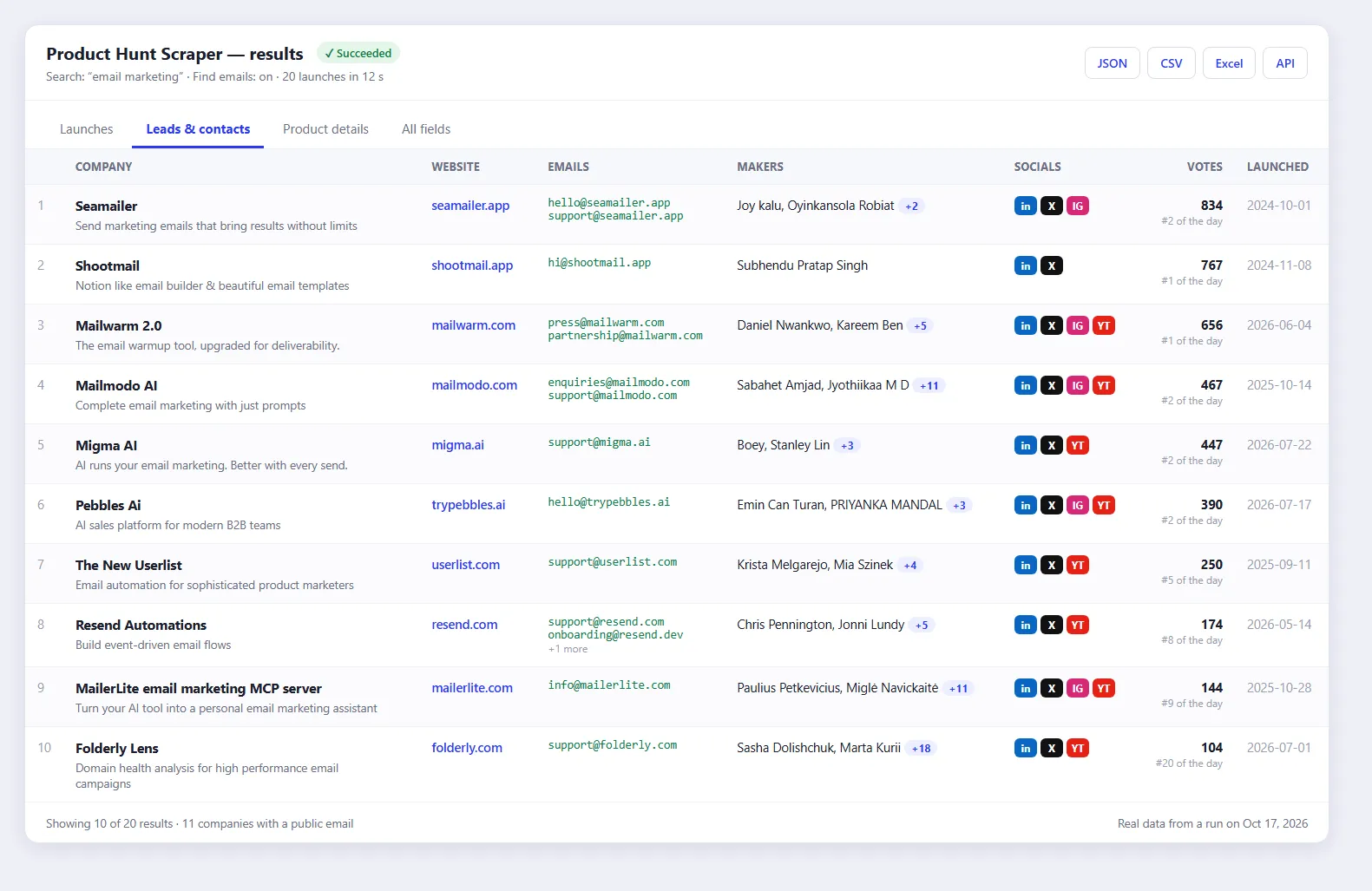Open the API button
This screenshot has width=1372, height=891.
click(1285, 63)
